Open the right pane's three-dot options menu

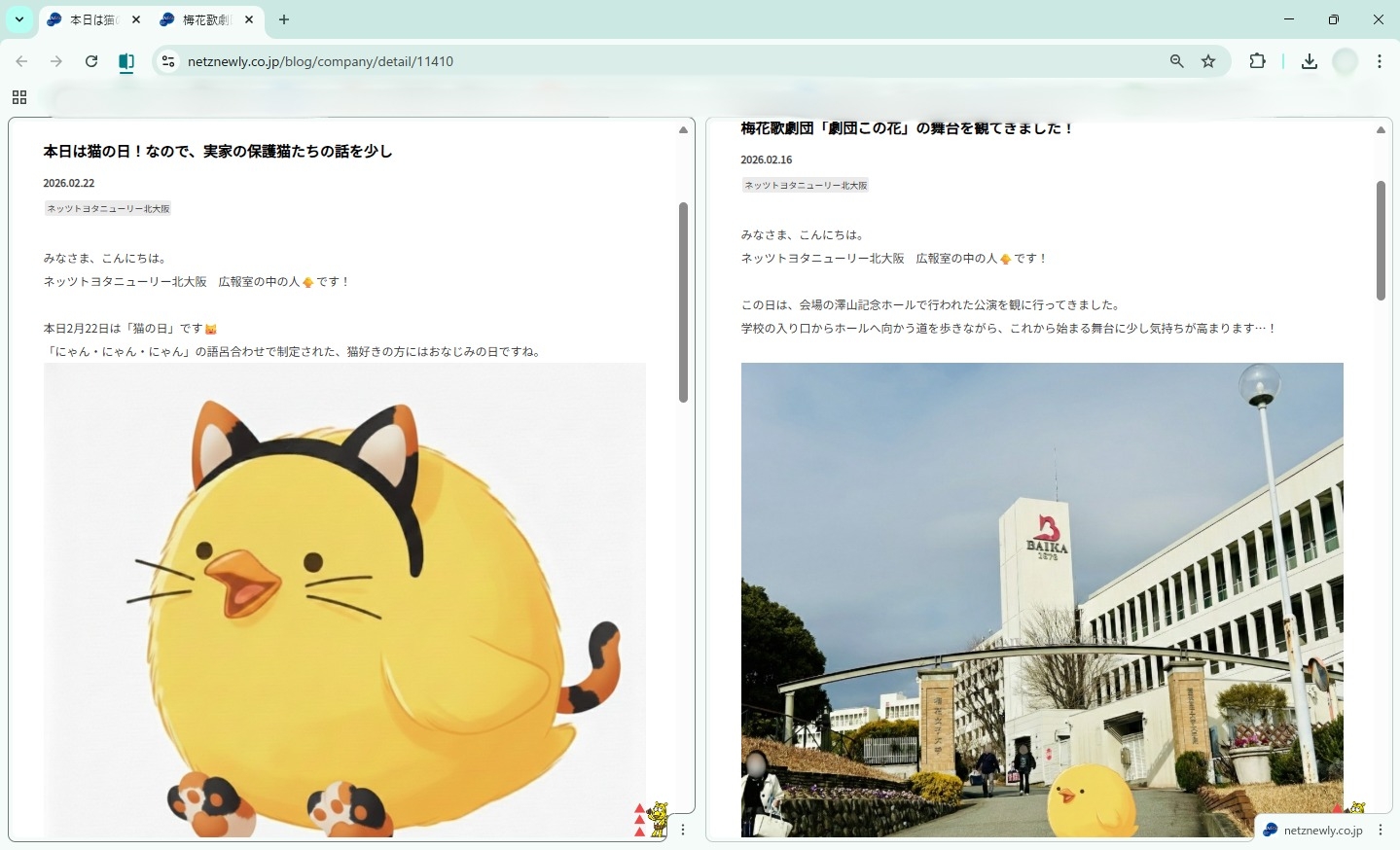point(1381,830)
